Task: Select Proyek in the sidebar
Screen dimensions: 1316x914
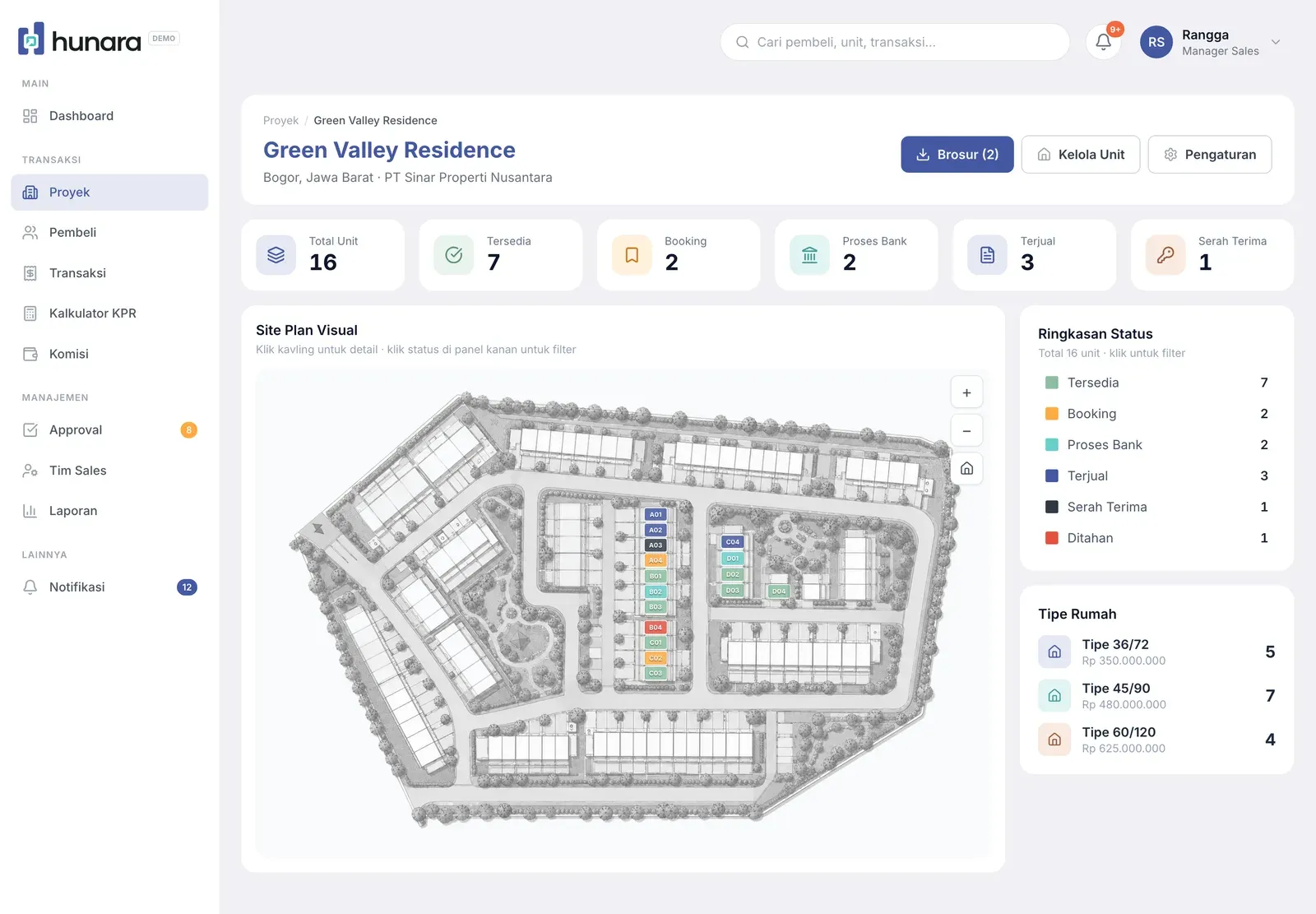Action: tap(109, 193)
